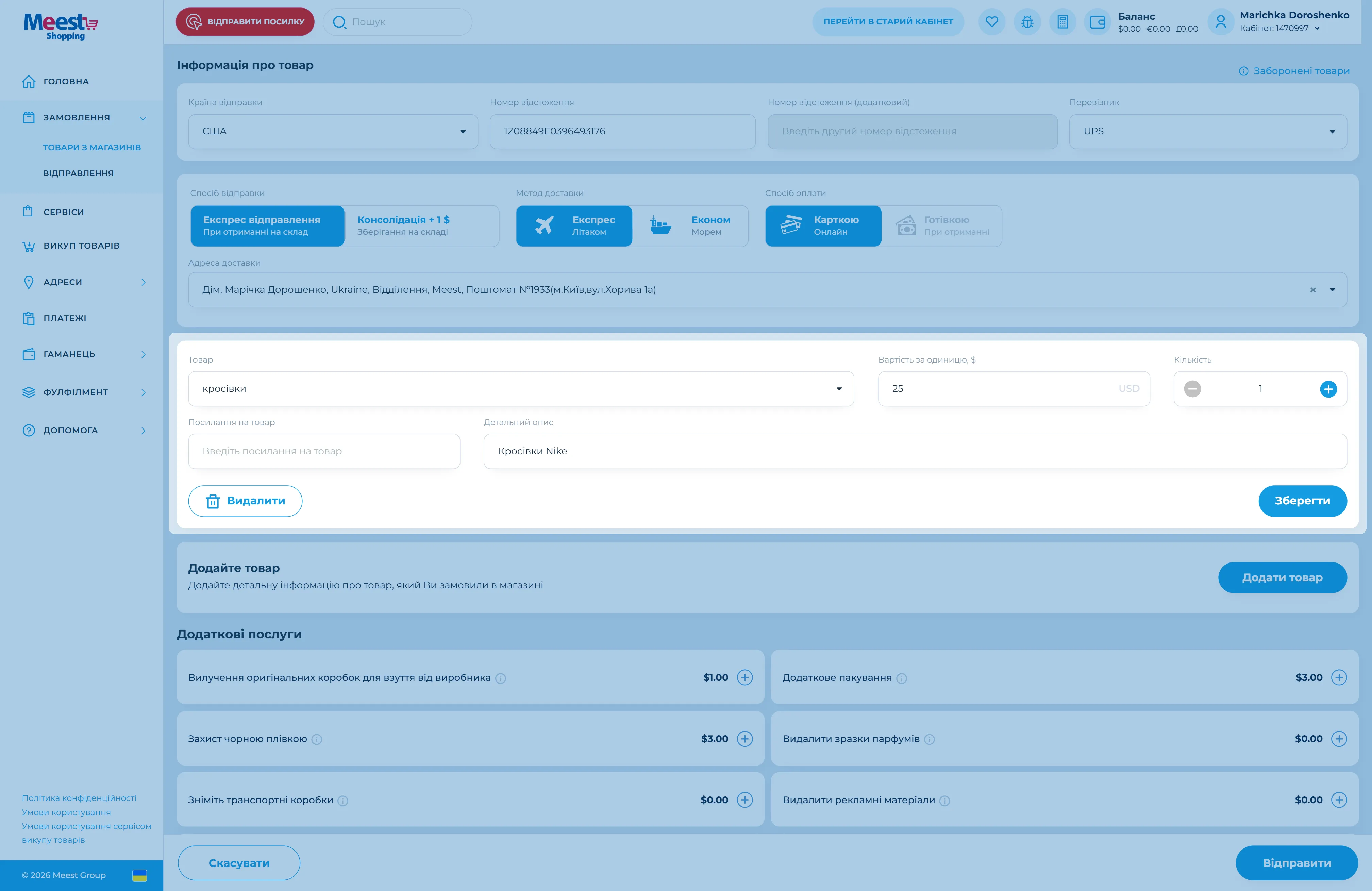Open the Перевізник UPS dropdown
The width and height of the screenshot is (1372, 891).
pyautogui.click(x=1208, y=131)
